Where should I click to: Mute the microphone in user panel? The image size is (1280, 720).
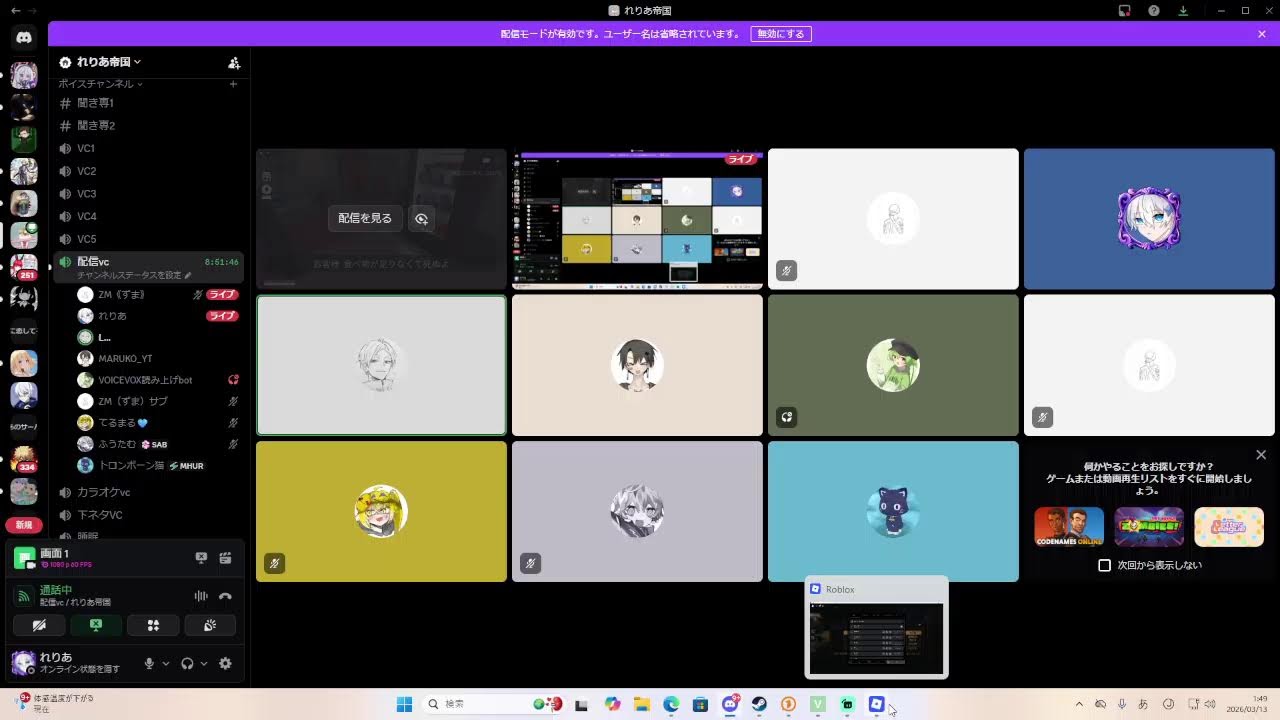pyautogui.click(x=150, y=663)
